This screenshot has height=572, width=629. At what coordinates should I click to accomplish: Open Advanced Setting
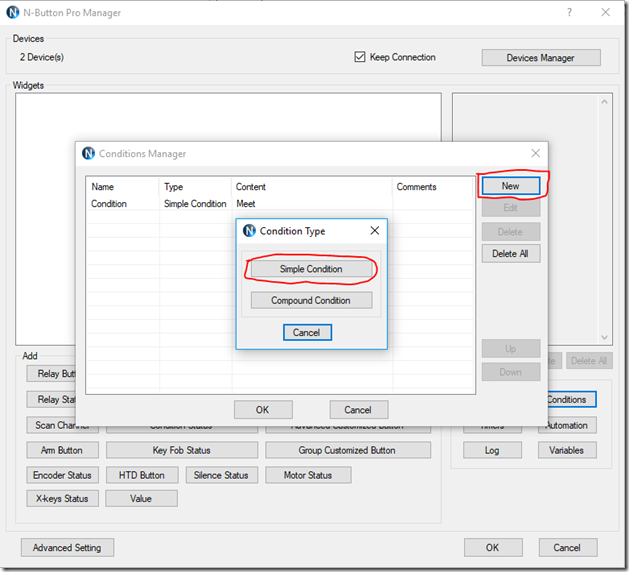[67, 548]
